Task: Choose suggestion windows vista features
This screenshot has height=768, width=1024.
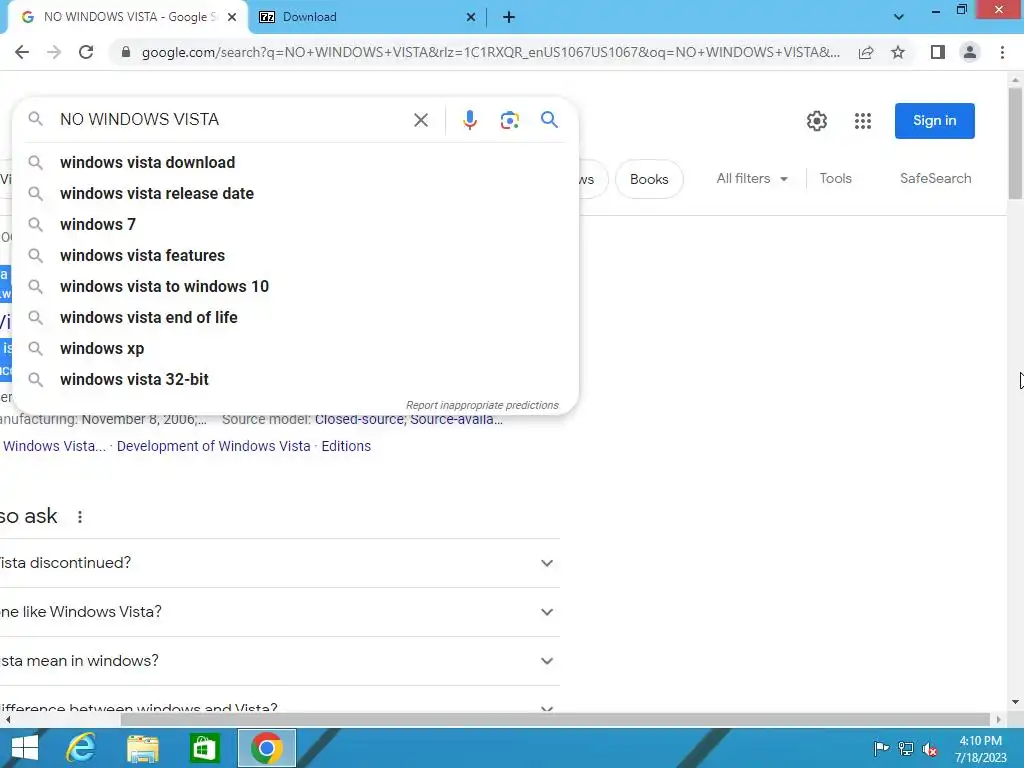Action: [x=295, y=255]
